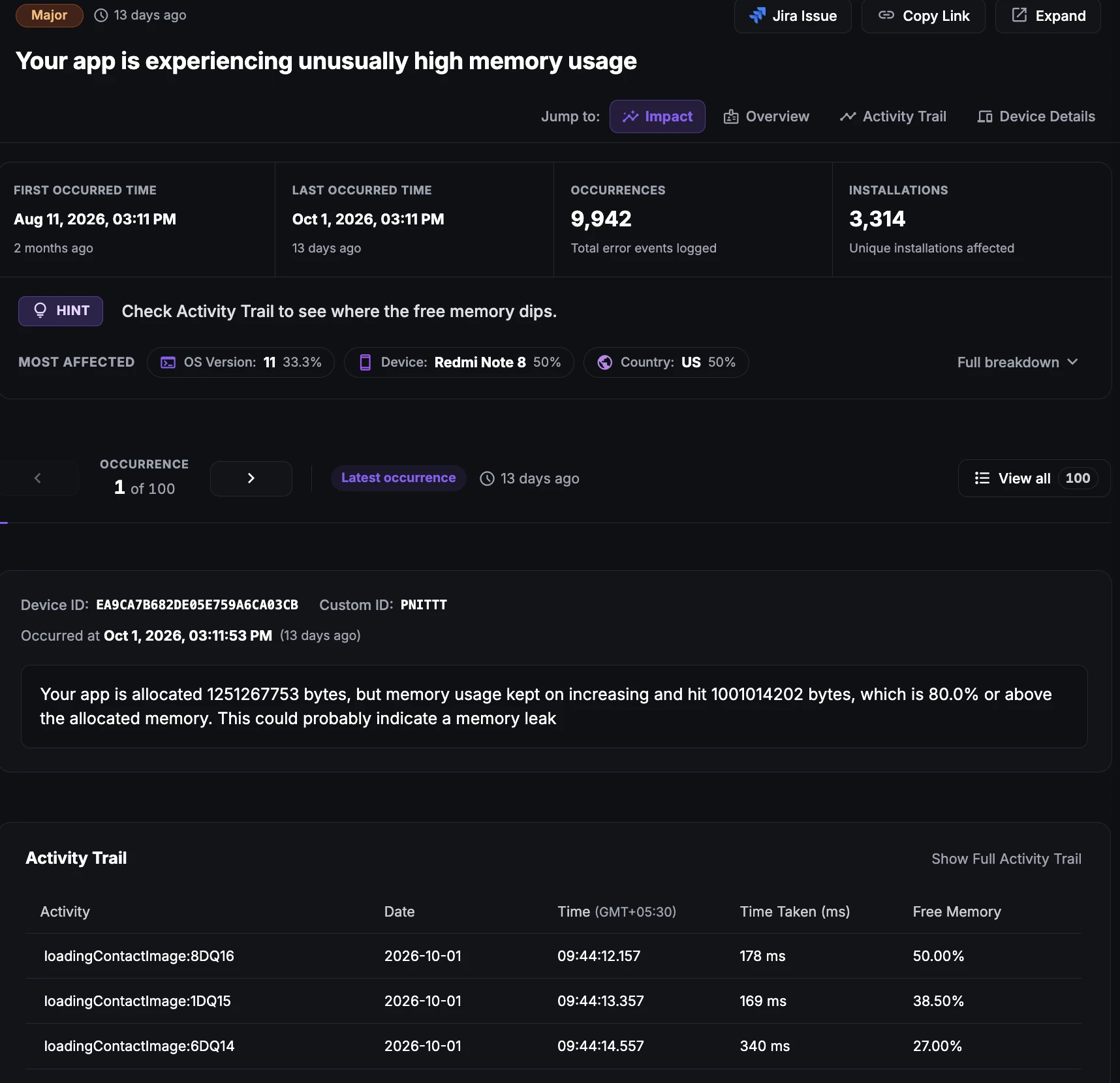
Task: Click Device ID EA9CA7B682DE05E759A6CA03CB
Action: [197, 605]
